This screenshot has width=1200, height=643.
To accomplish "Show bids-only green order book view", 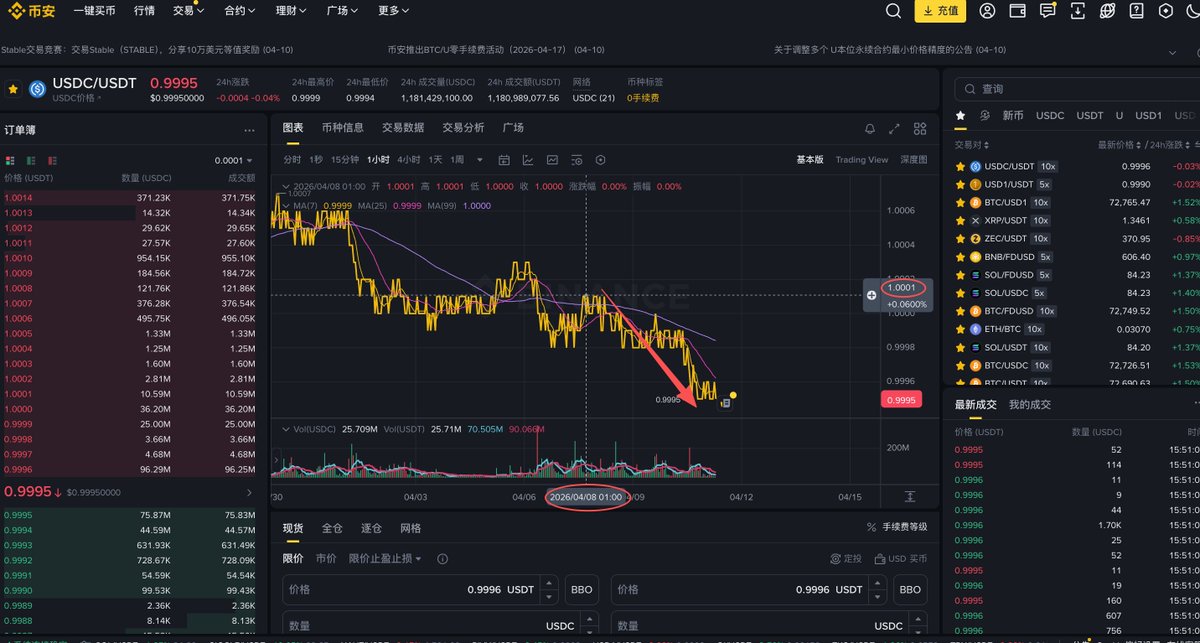I will coord(31,160).
